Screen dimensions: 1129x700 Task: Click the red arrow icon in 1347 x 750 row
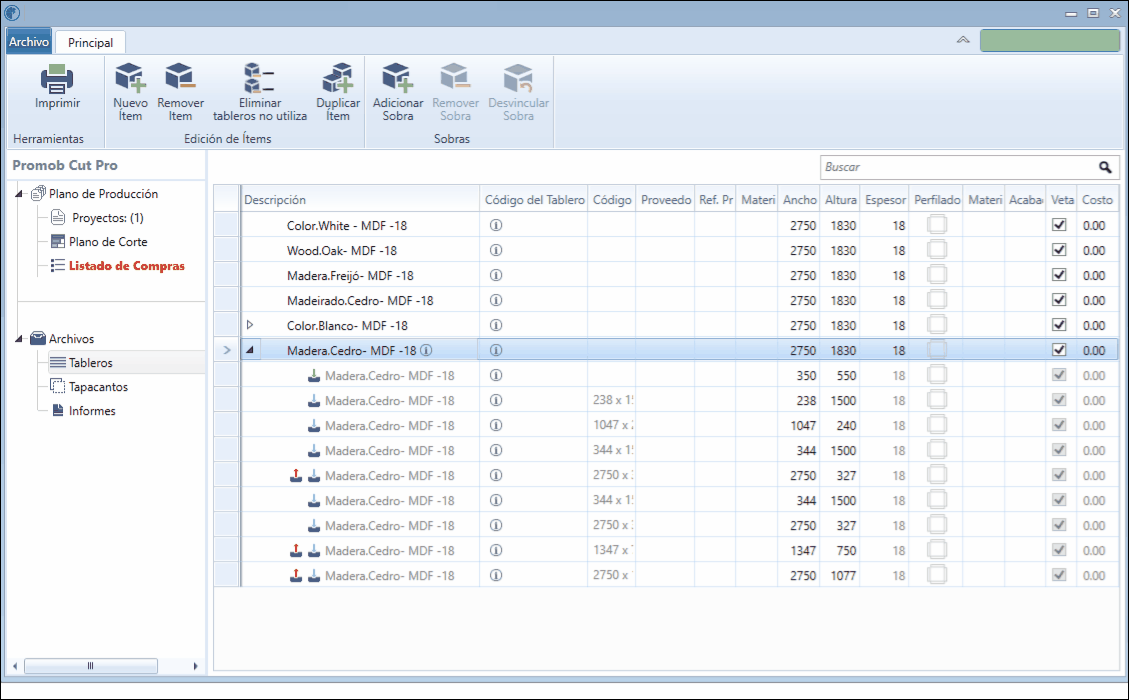click(x=296, y=550)
